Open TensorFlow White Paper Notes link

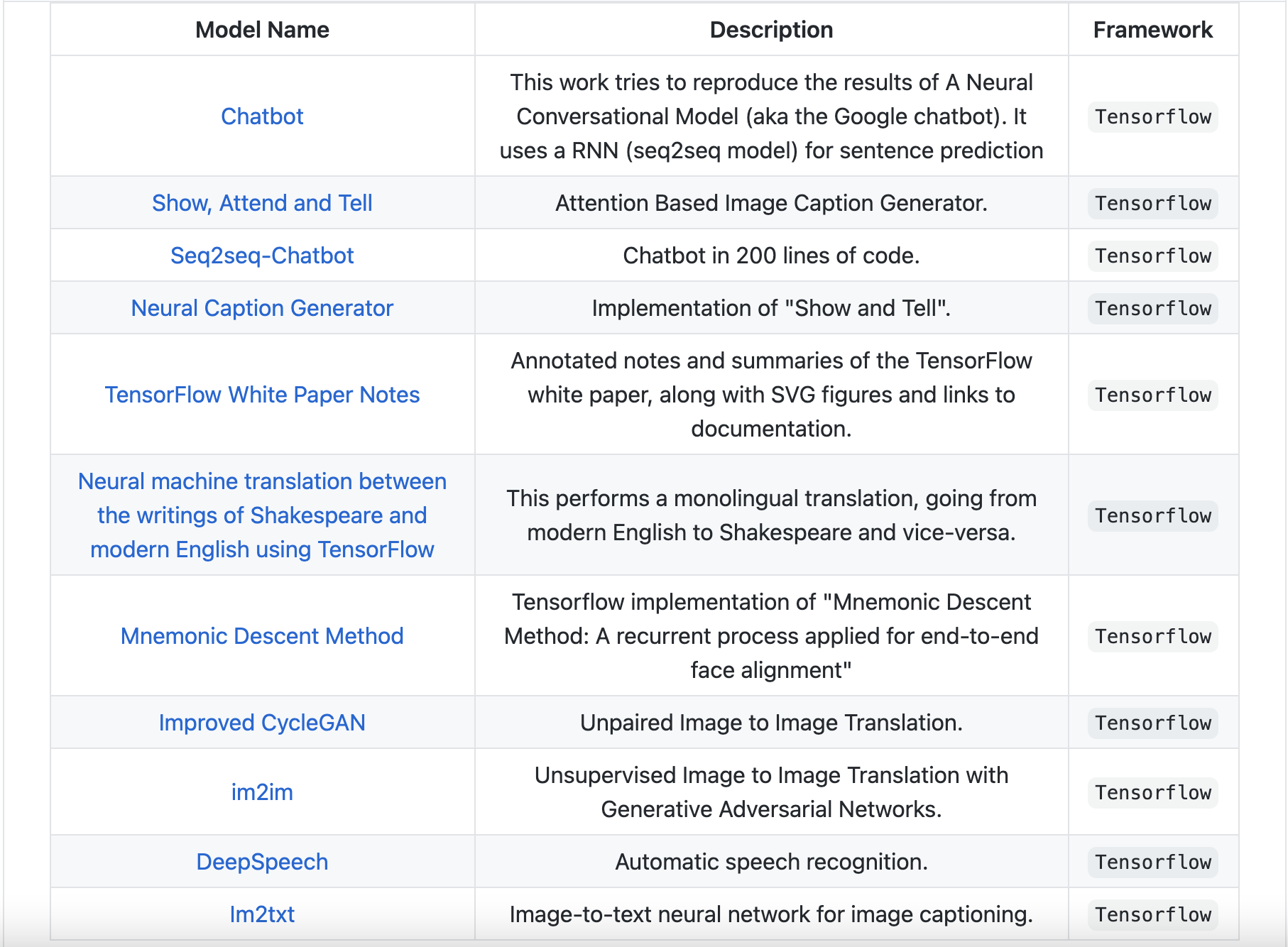coord(262,395)
